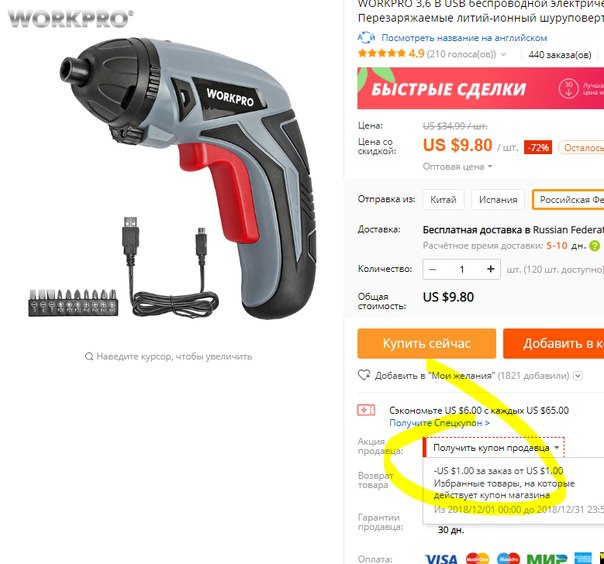Click Добавить в корзину button
This screenshot has width=604, height=564.
point(554,343)
